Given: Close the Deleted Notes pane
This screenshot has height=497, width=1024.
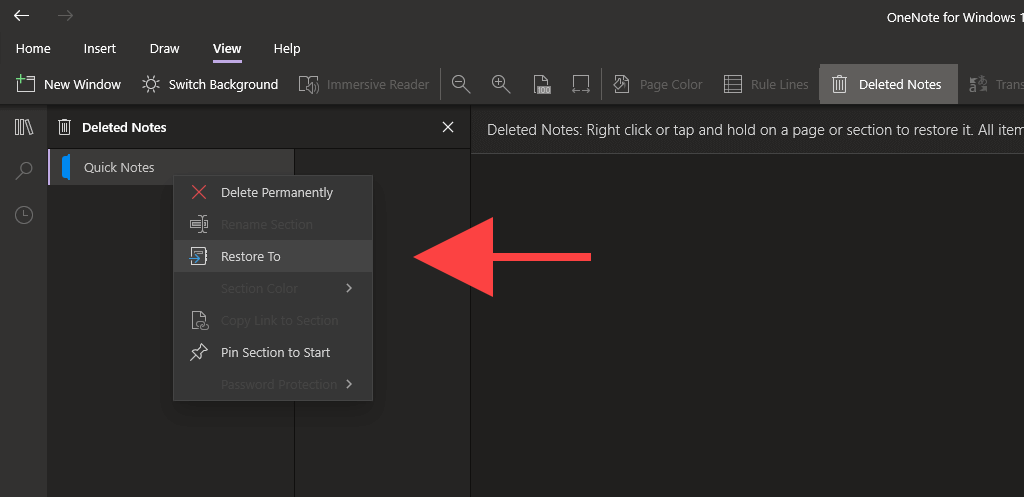Looking at the screenshot, I should (448, 127).
